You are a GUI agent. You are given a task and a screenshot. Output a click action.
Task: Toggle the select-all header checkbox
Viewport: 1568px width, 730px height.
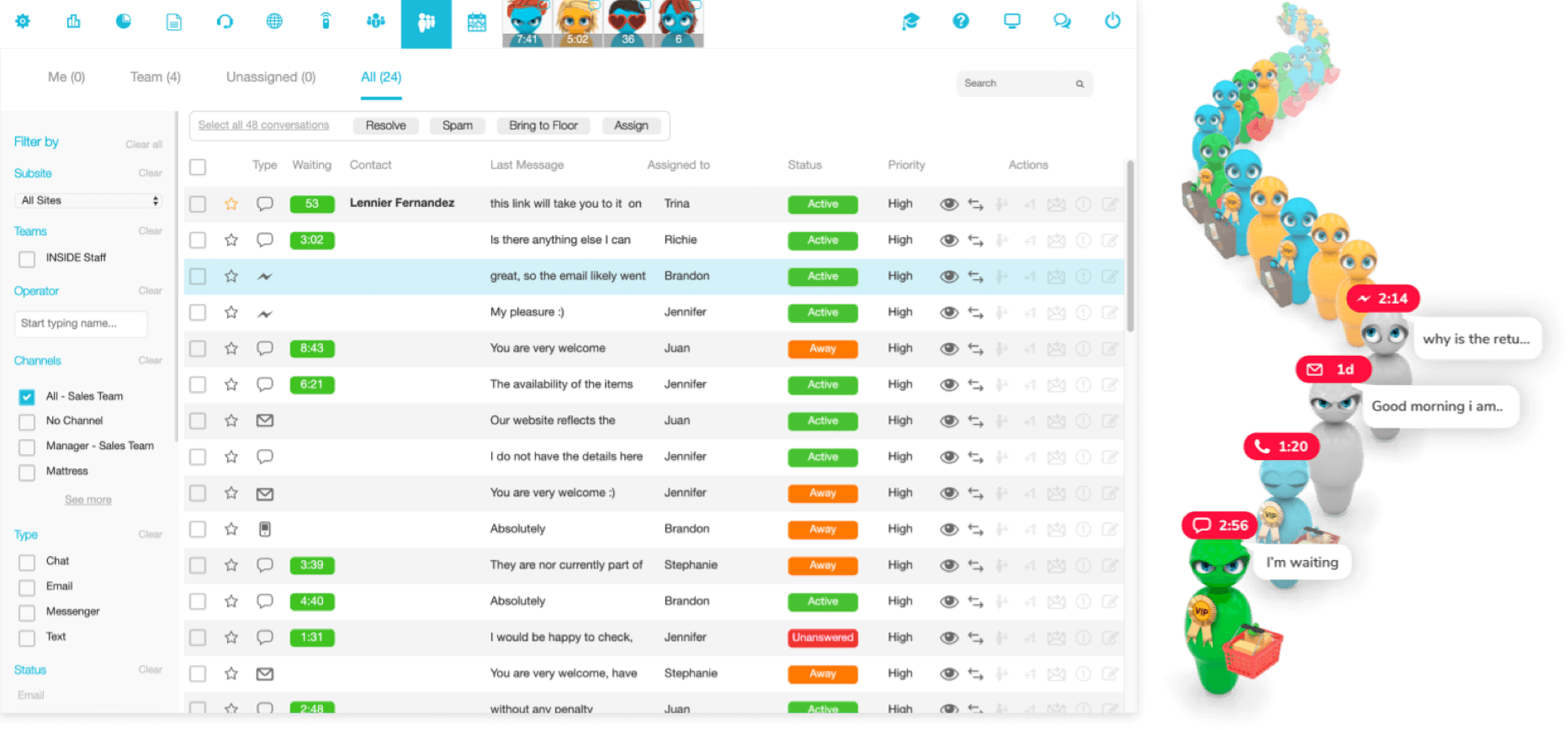click(x=198, y=167)
